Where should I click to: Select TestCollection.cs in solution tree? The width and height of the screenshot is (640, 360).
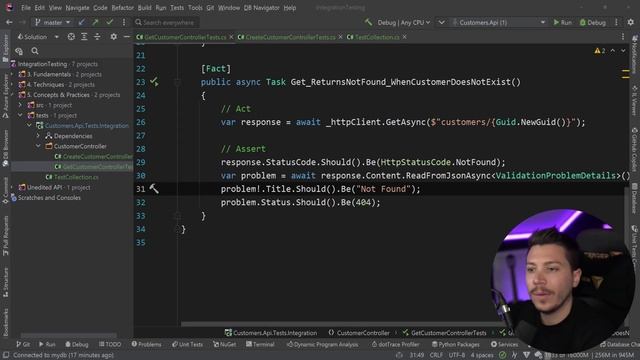pos(72,177)
